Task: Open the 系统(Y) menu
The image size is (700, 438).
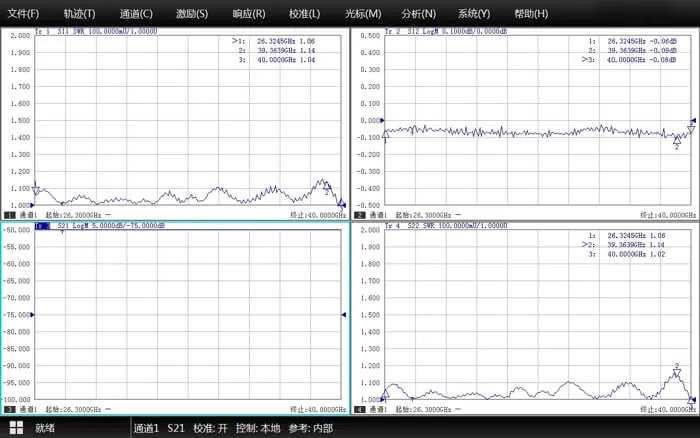Action: (474, 14)
